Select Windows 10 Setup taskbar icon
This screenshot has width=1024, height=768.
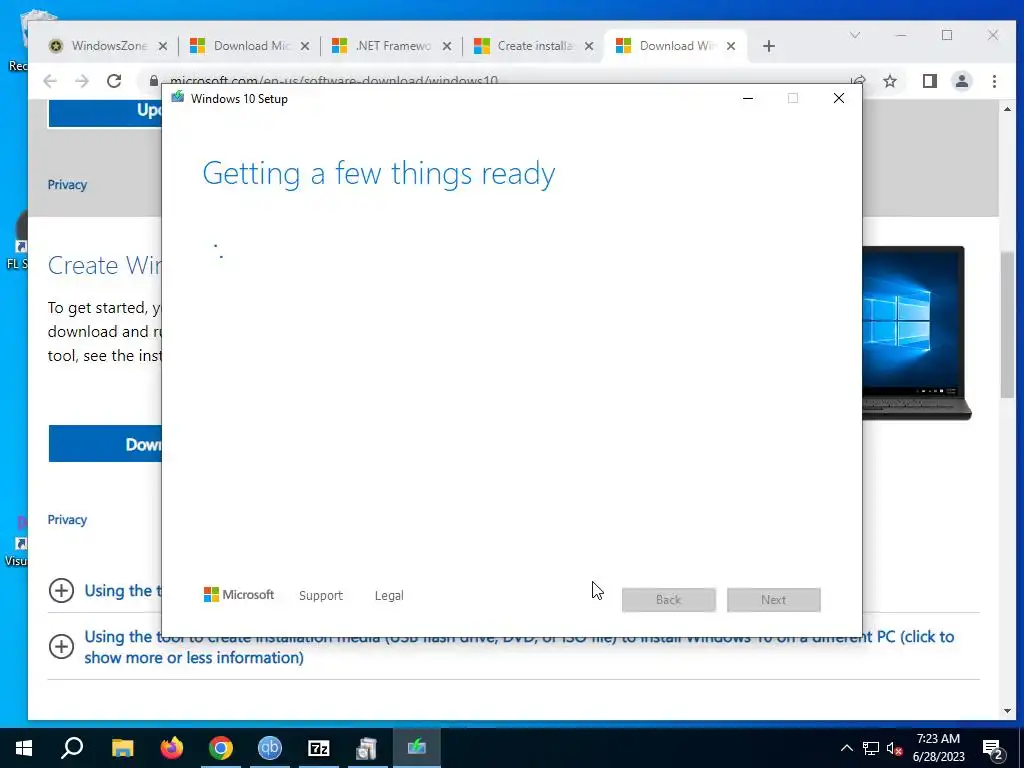tap(417, 748)
